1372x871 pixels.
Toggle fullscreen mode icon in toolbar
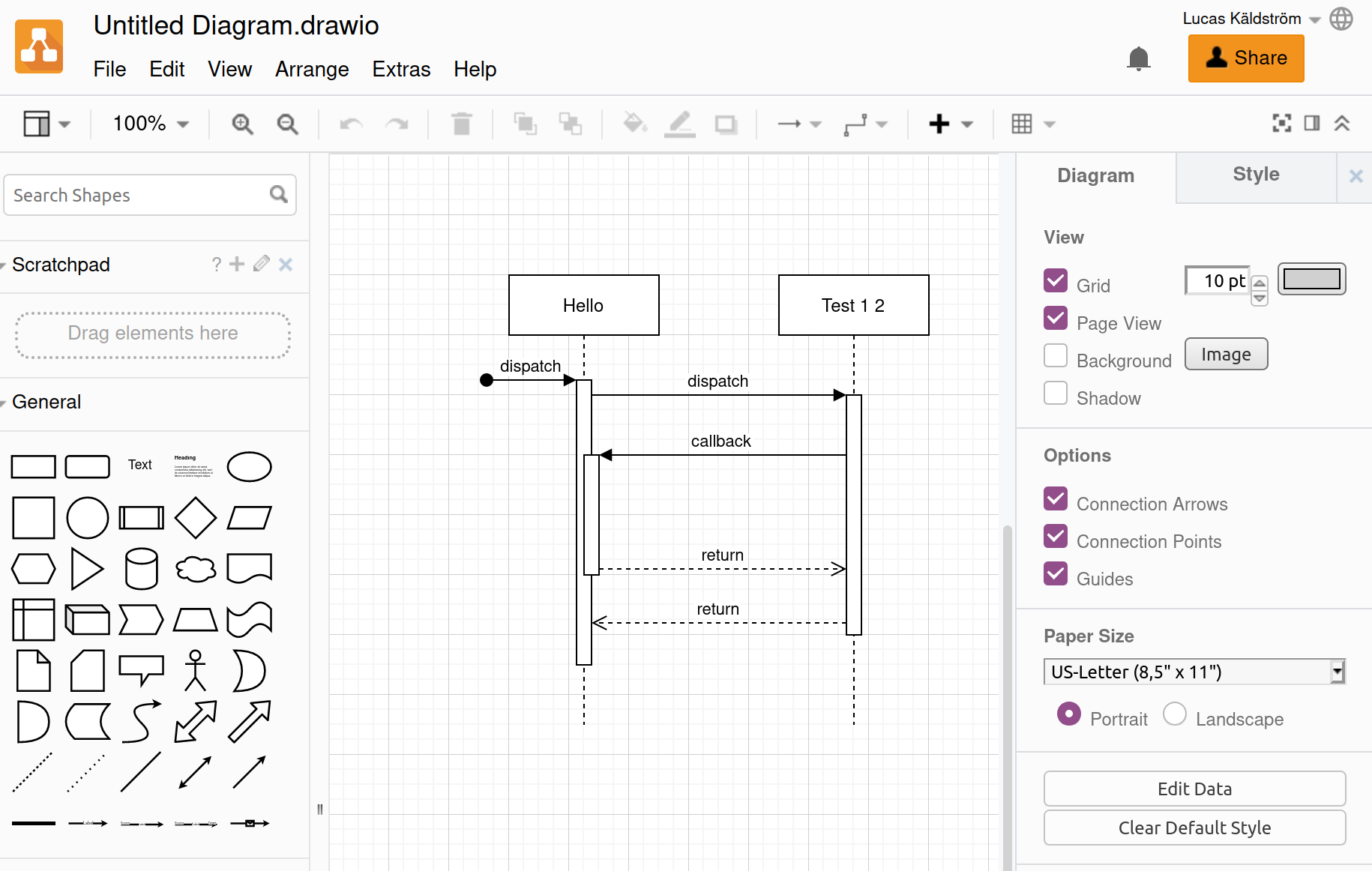[1281, 124]
